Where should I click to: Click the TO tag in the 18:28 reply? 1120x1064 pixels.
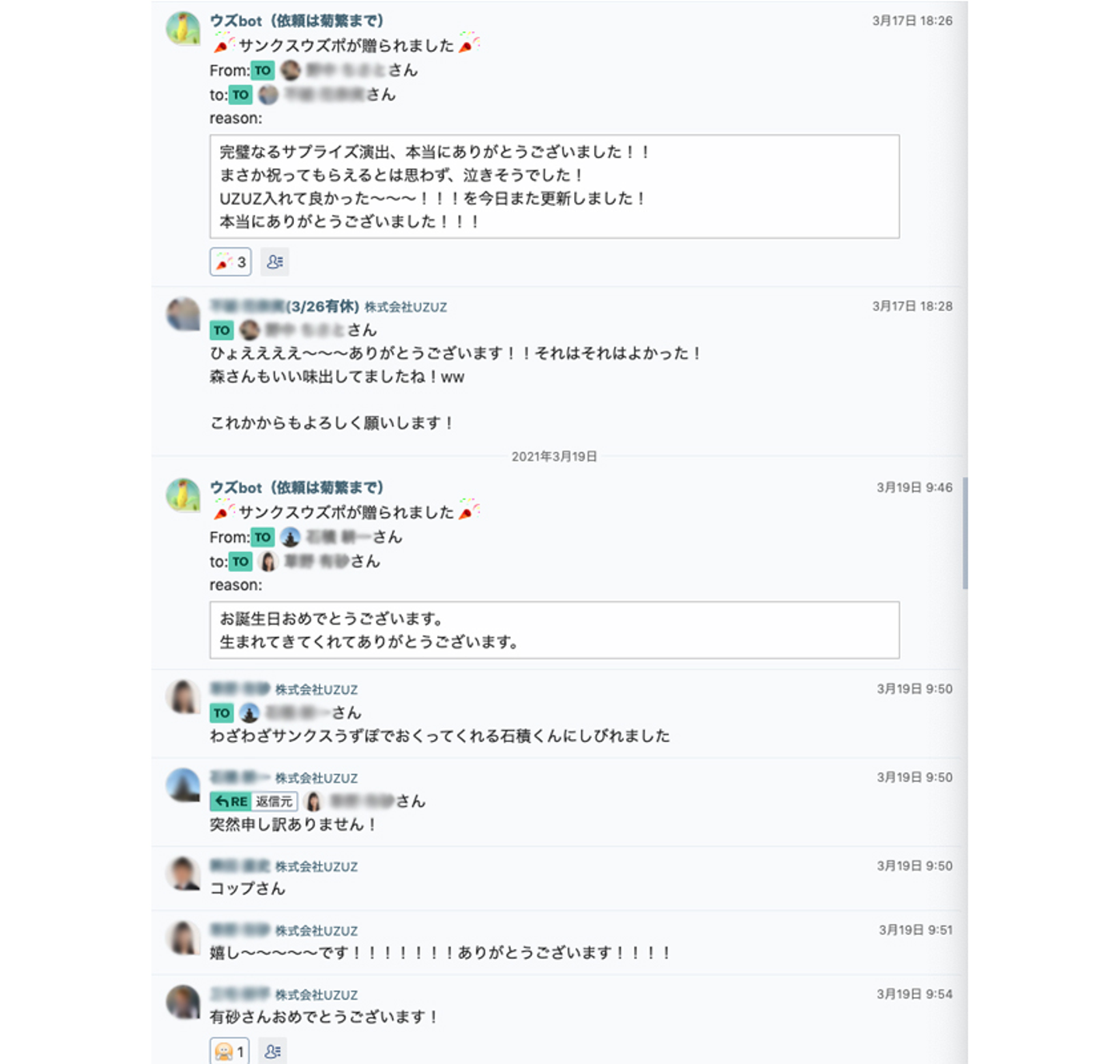click(x=222, y=331)
